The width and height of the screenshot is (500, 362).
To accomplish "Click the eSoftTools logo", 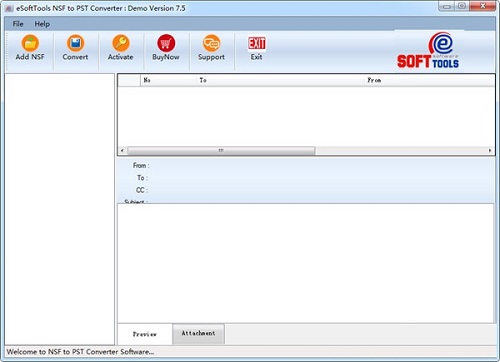I will tap(428, 50).
